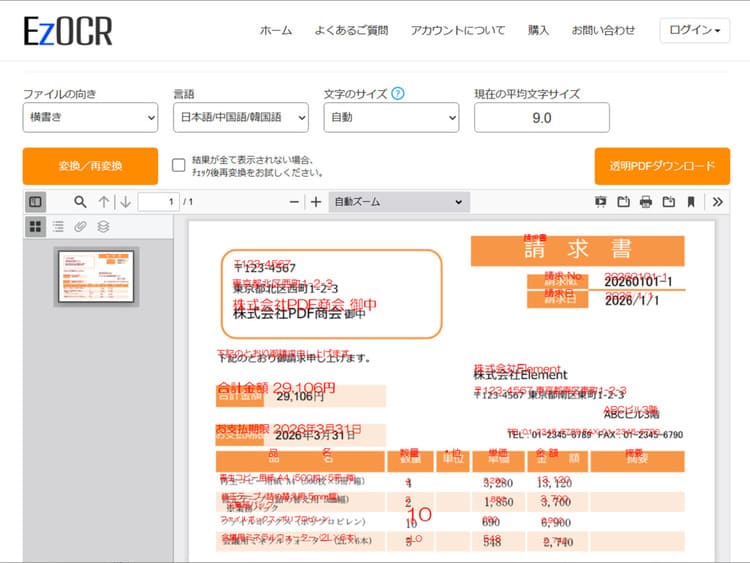
Task: Click the 透明PDFダウンロード button
Action: click(662, 166)
